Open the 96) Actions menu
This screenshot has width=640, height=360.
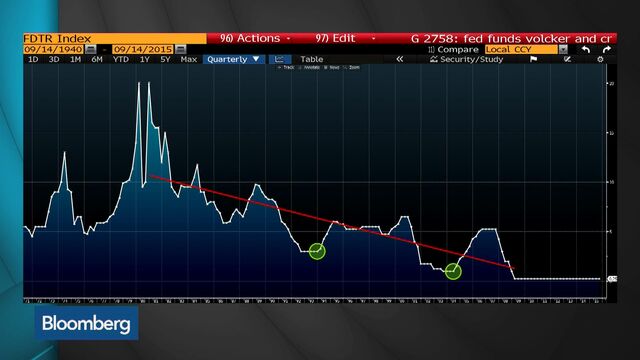pos(255,38)
